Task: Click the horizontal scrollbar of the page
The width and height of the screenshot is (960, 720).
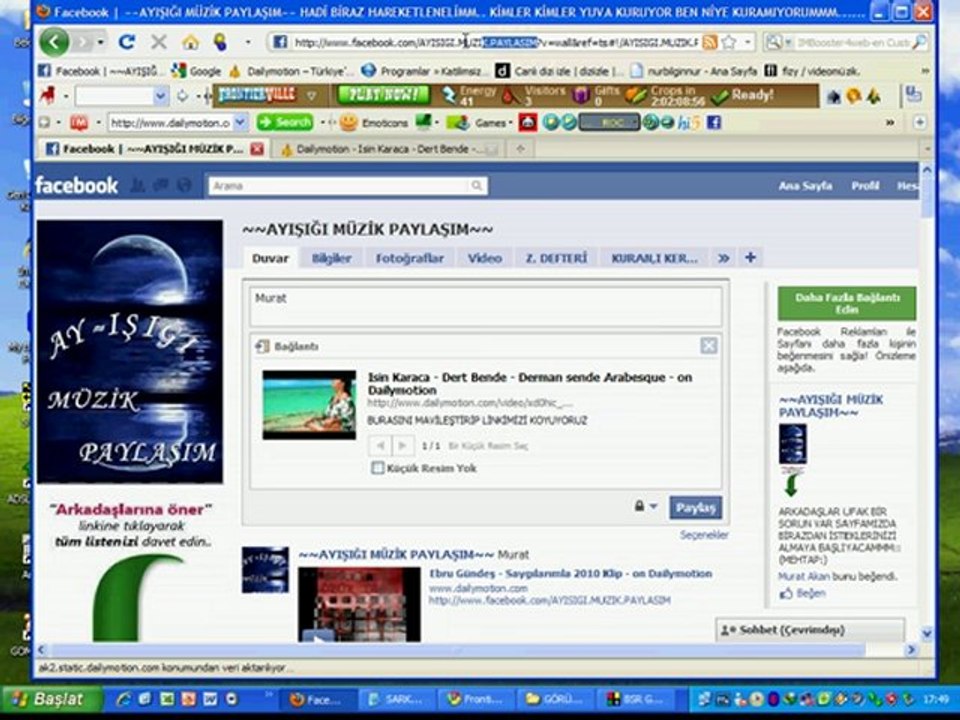Action: [459, 650]
